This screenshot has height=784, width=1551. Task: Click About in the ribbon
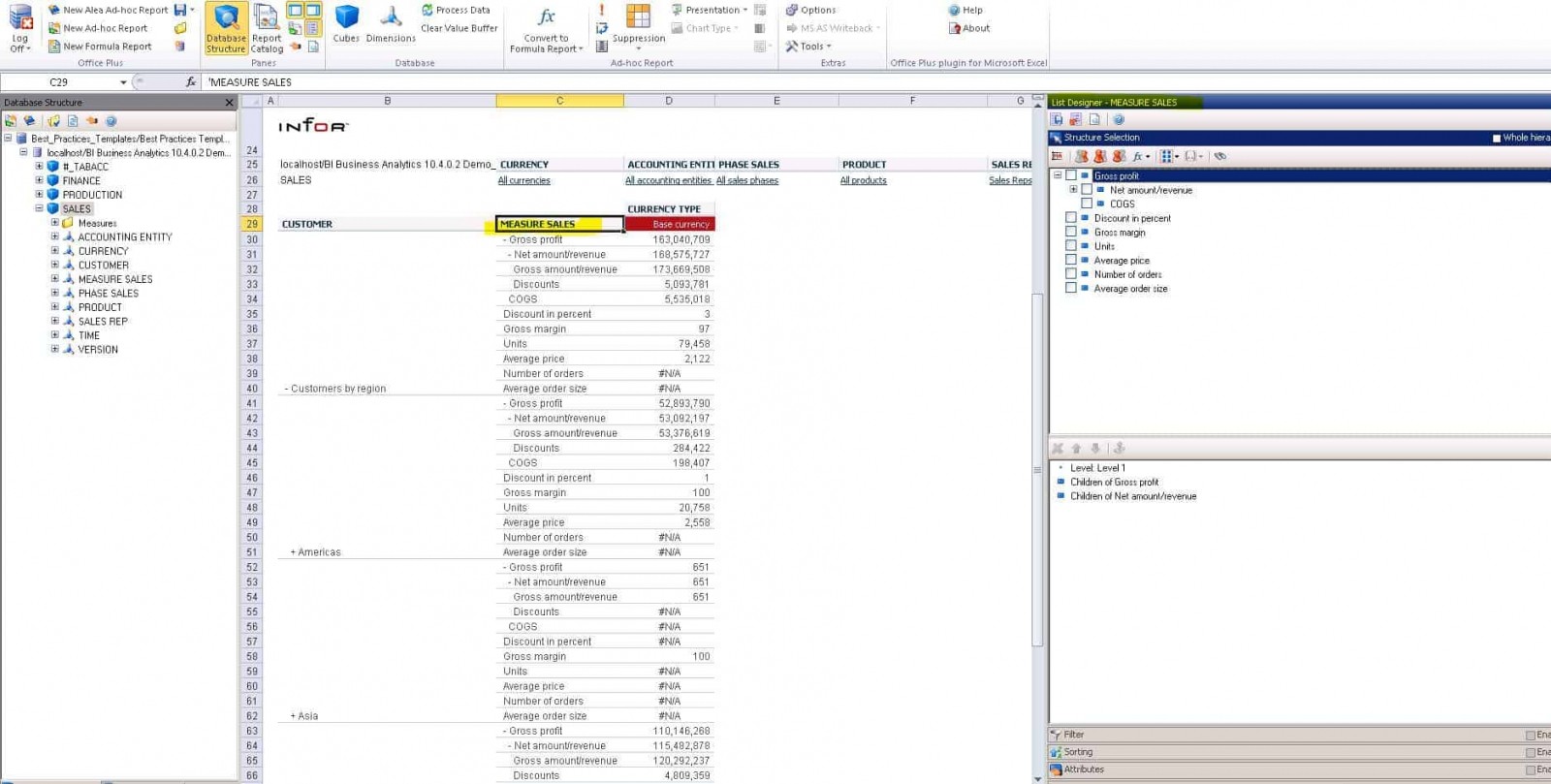969,28
